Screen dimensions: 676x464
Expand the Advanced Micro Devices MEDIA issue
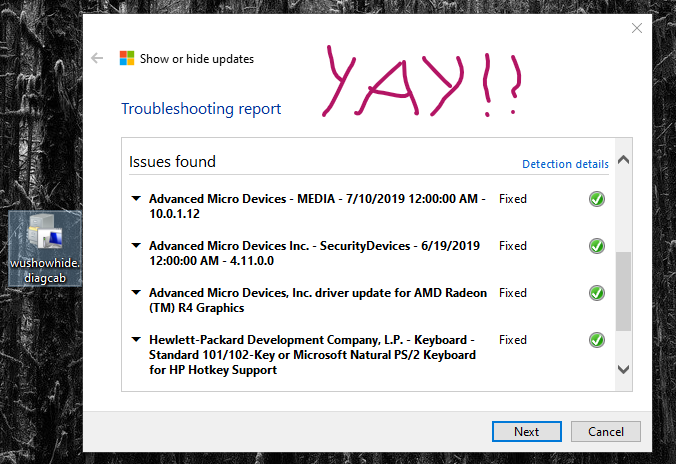[136, 198]
